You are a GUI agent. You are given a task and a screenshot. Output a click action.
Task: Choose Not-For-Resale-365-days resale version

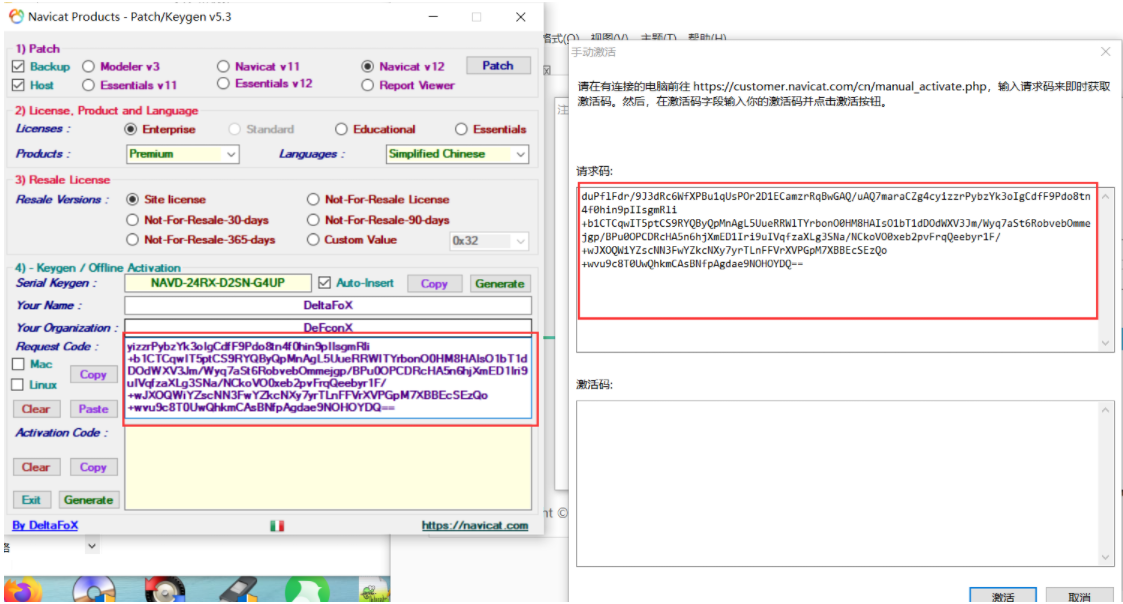132,240
